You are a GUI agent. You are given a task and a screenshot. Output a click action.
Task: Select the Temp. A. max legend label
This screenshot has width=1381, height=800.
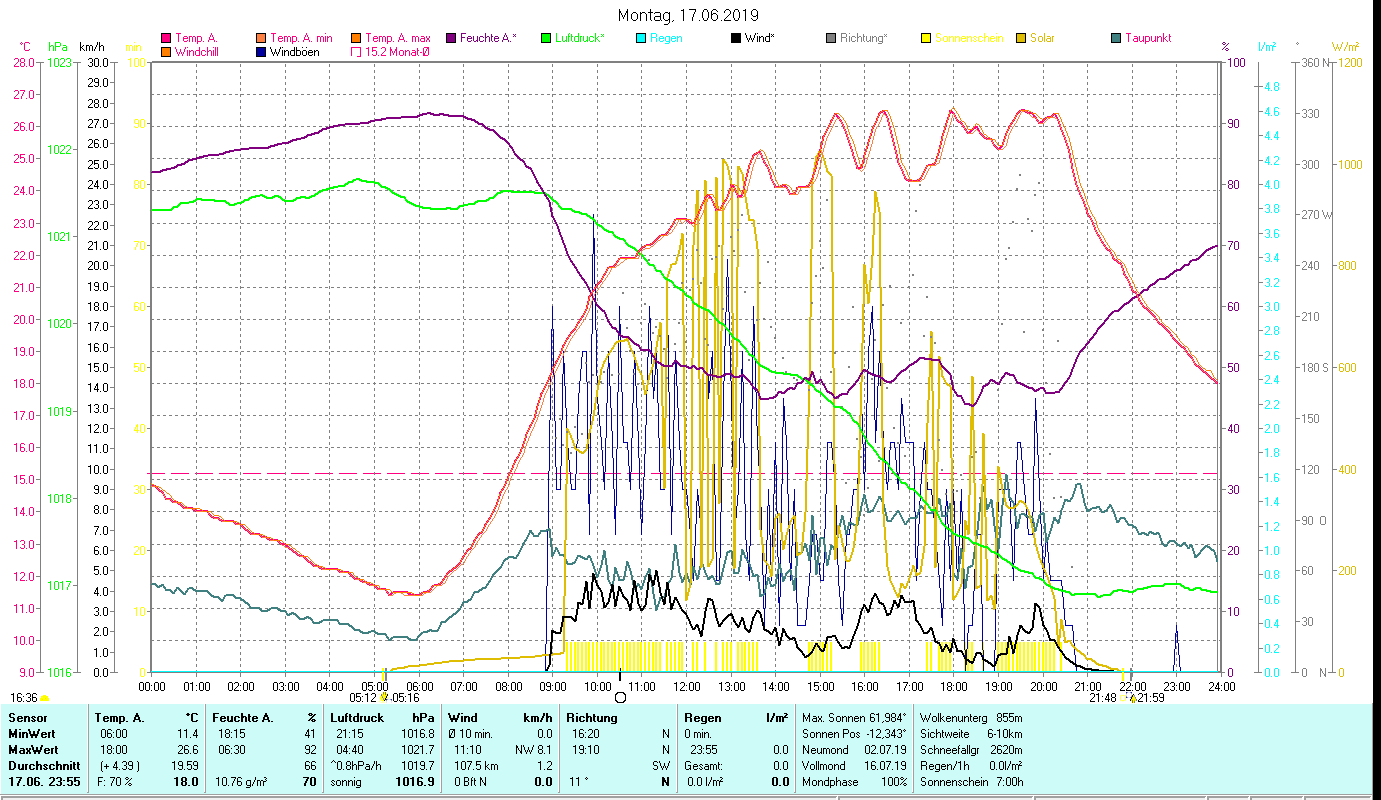(x=397, y=39)
